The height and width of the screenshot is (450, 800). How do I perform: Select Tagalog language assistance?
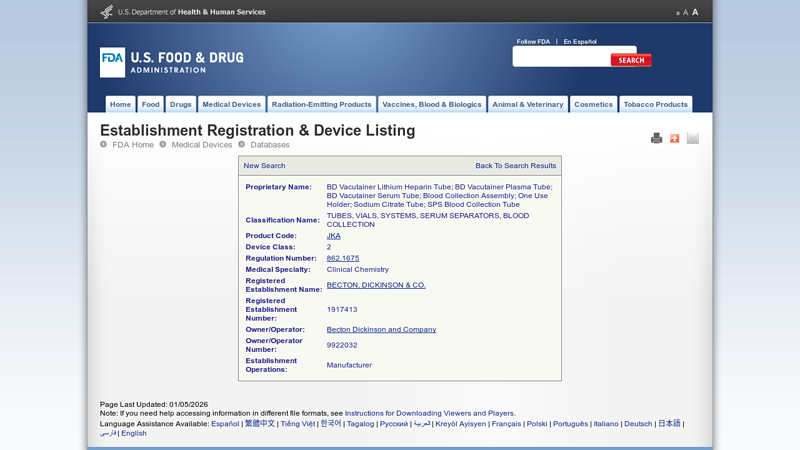point(361,424)
